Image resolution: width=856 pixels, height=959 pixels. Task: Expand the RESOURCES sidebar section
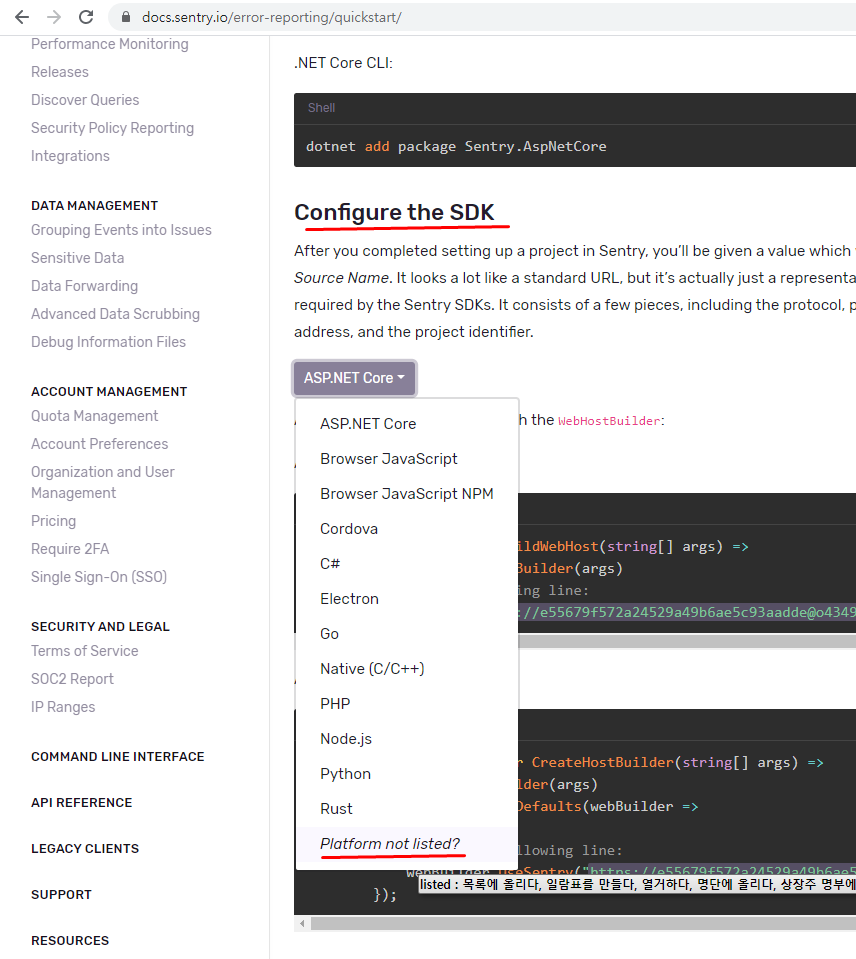tap(70, 940)
